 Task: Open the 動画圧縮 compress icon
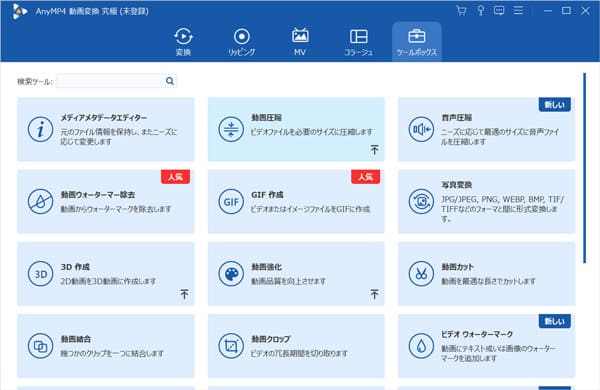coord(231,129)
